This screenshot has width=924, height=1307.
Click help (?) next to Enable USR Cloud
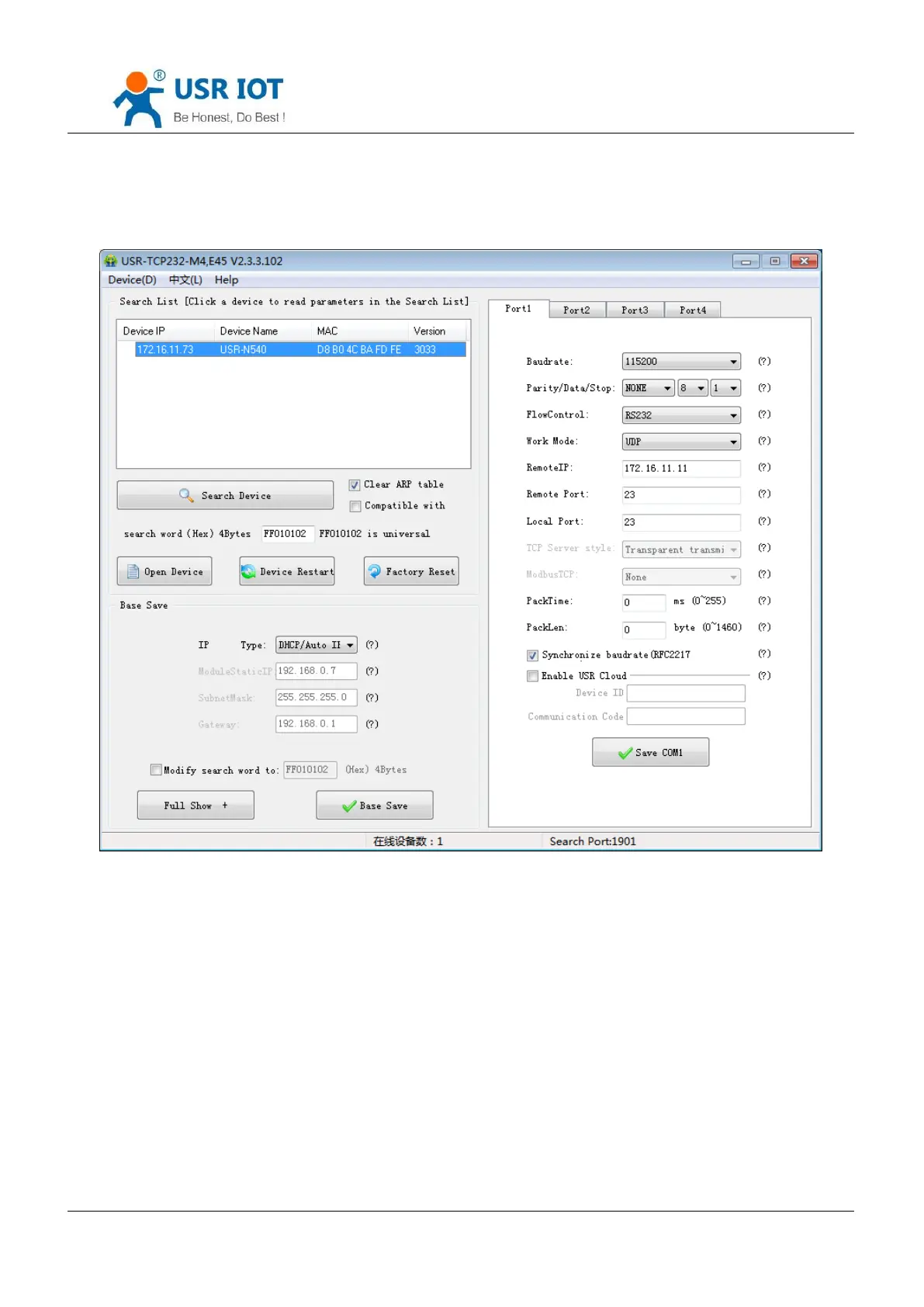point(764,675)
